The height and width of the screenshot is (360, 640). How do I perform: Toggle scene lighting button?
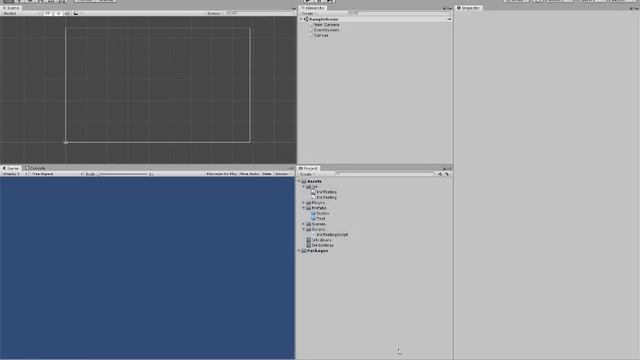click(x=58, y=13)
